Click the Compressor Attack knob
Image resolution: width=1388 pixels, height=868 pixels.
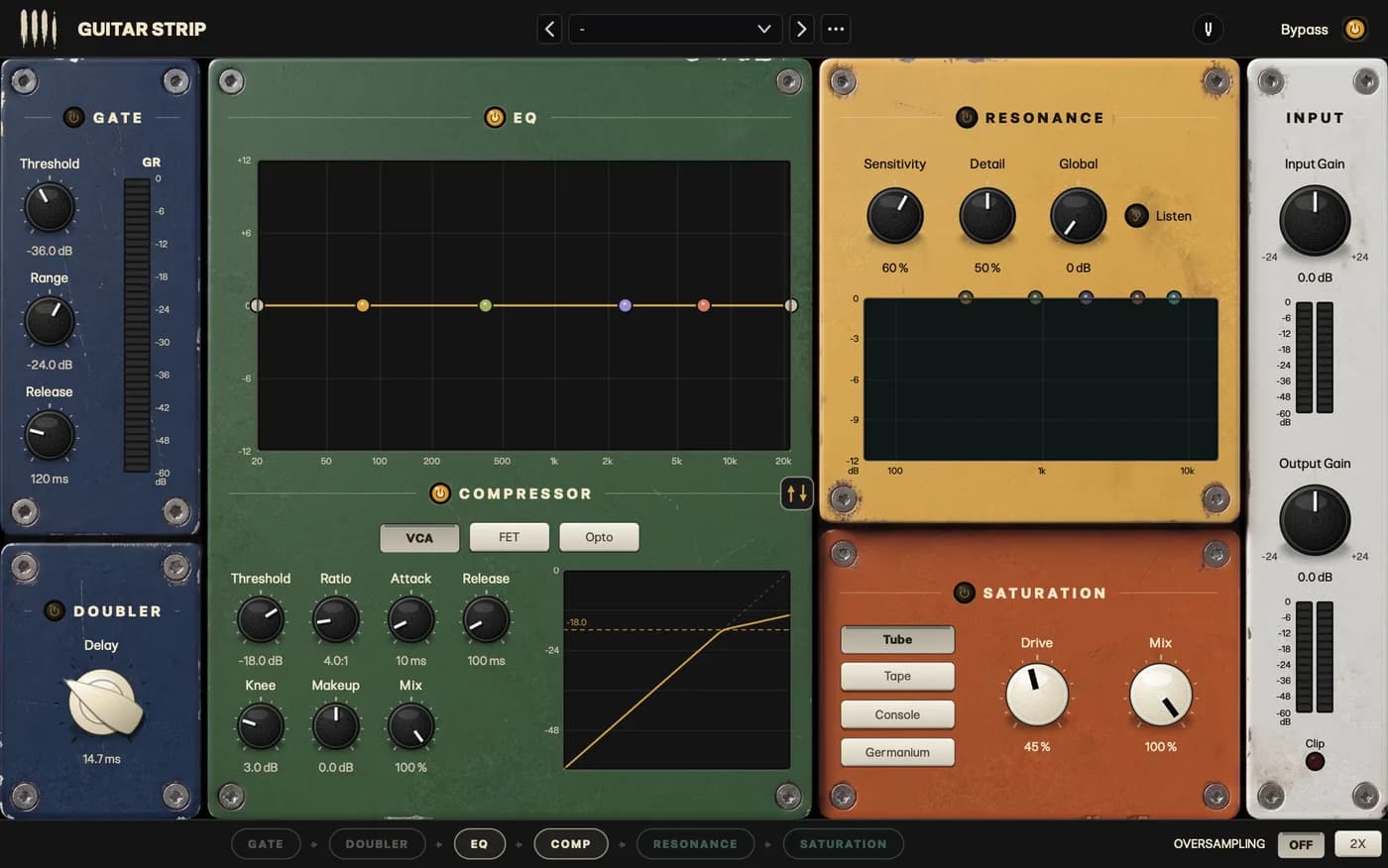[x=410, y=619]
